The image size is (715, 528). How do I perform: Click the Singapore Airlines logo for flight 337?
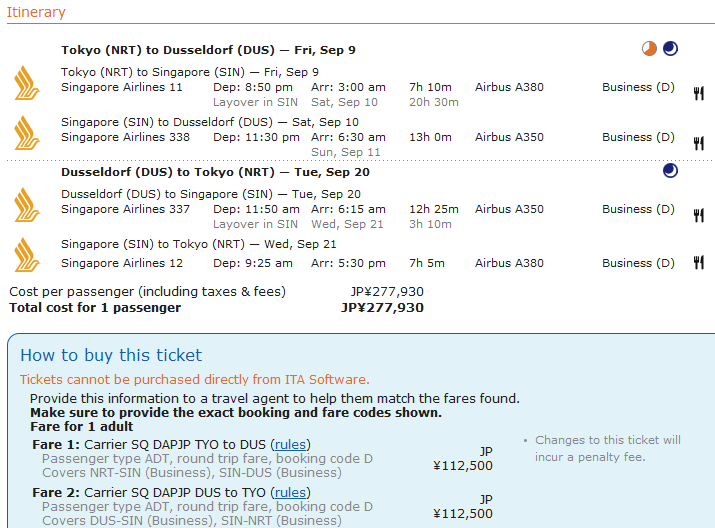click(26, 203)
